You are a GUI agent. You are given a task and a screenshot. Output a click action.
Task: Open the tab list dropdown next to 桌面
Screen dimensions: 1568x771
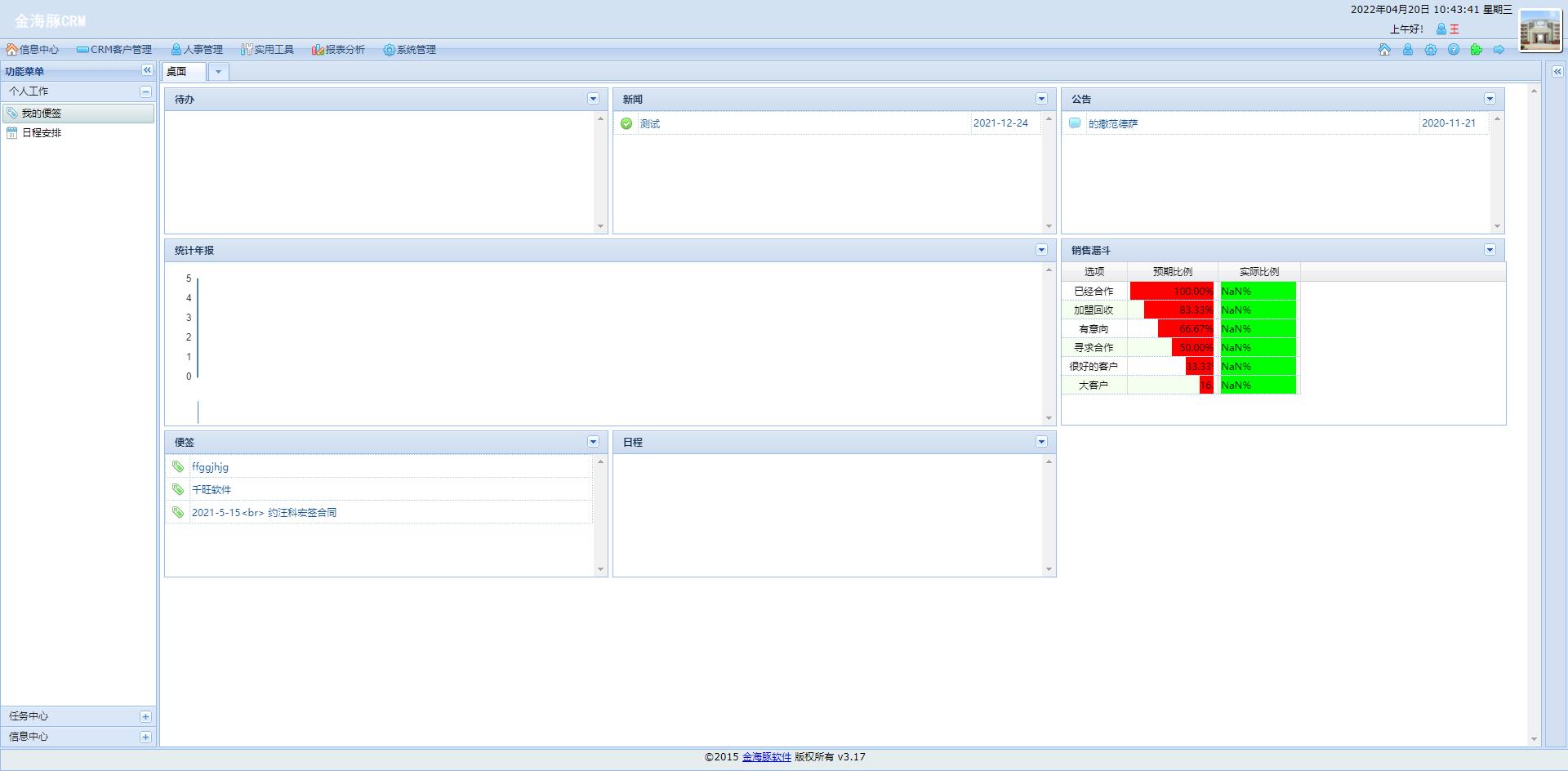pyautogui.click(x=218, y=72)
